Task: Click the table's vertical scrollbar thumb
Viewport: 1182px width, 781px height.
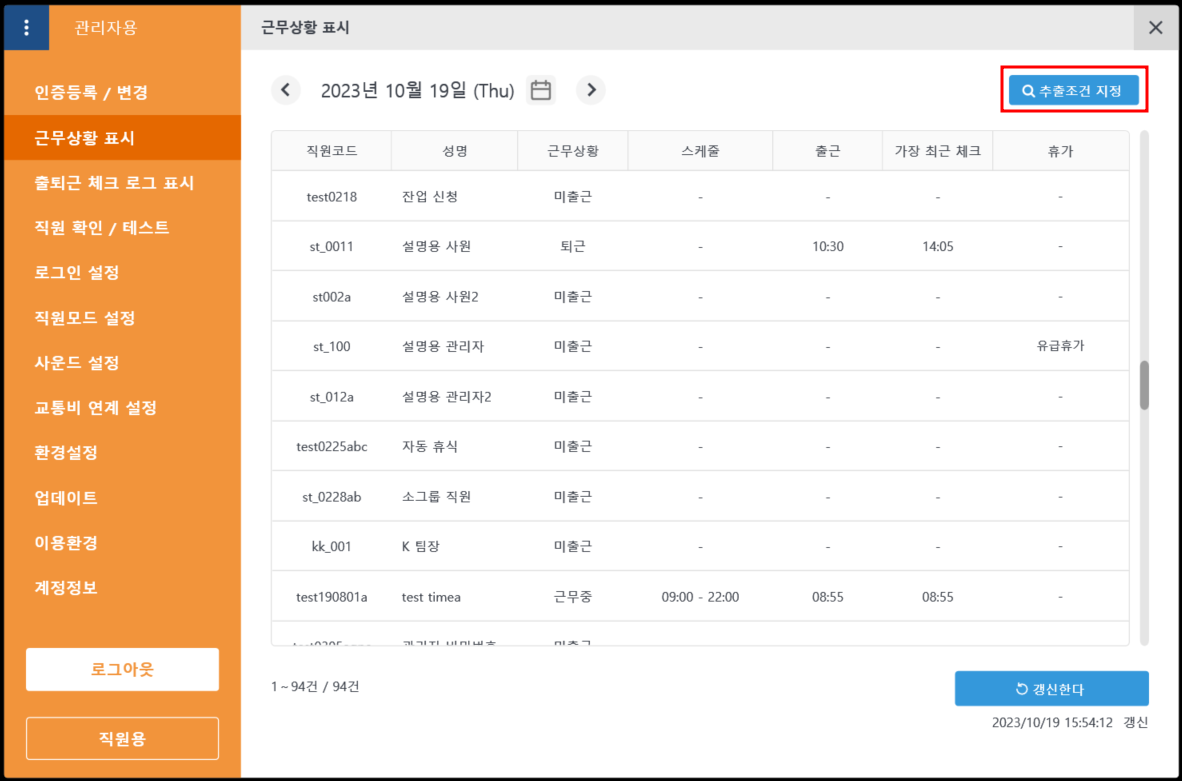Action: [x=1144, y=385]
